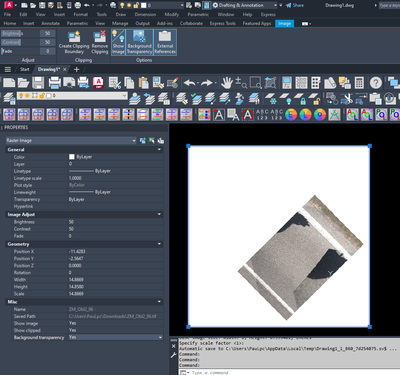Switch to the Start file tab
Screen dimensions: 400x375
click(x=25, y=69)
